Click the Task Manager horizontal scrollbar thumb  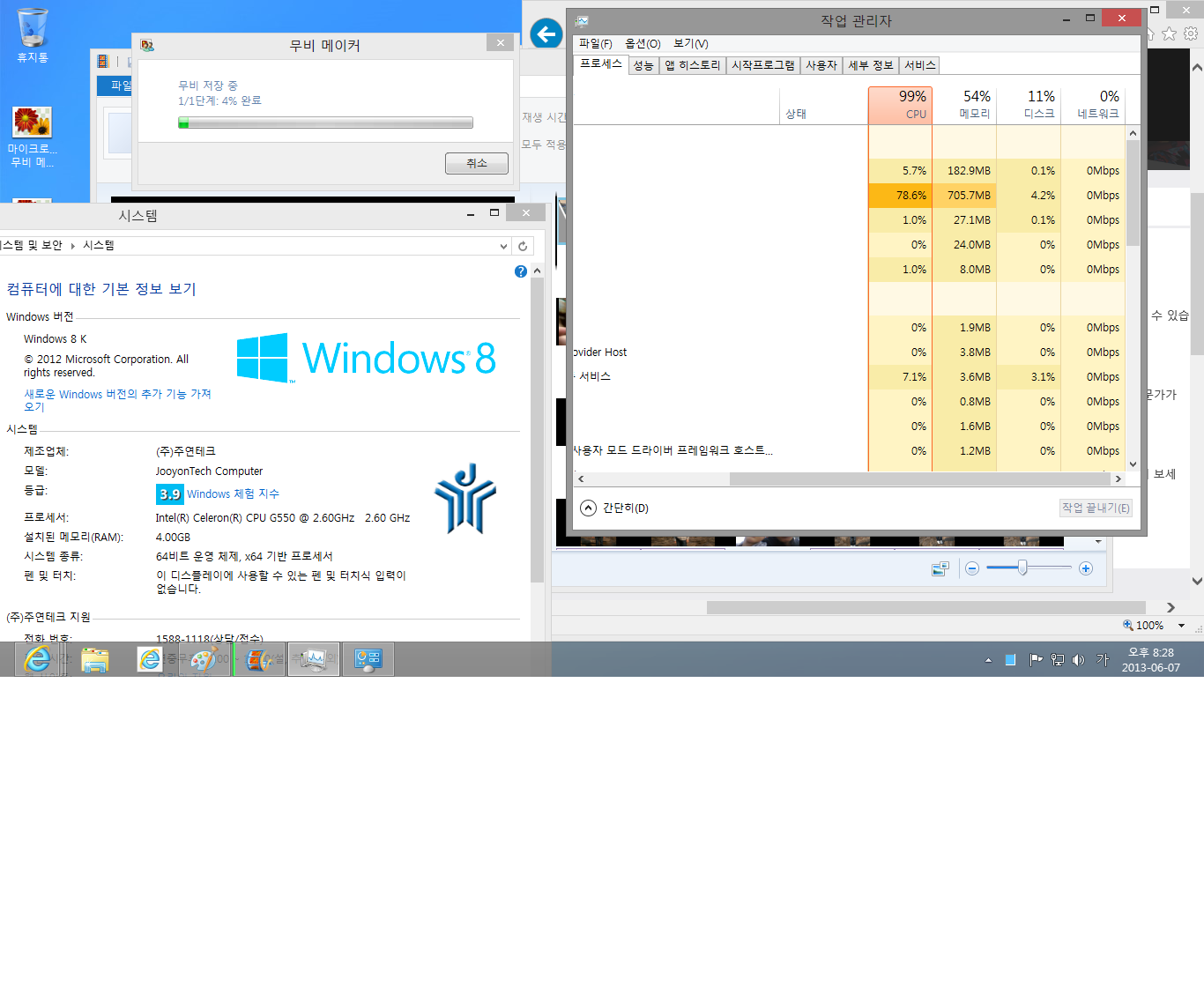pyautogui.click(x=920, y=479)
